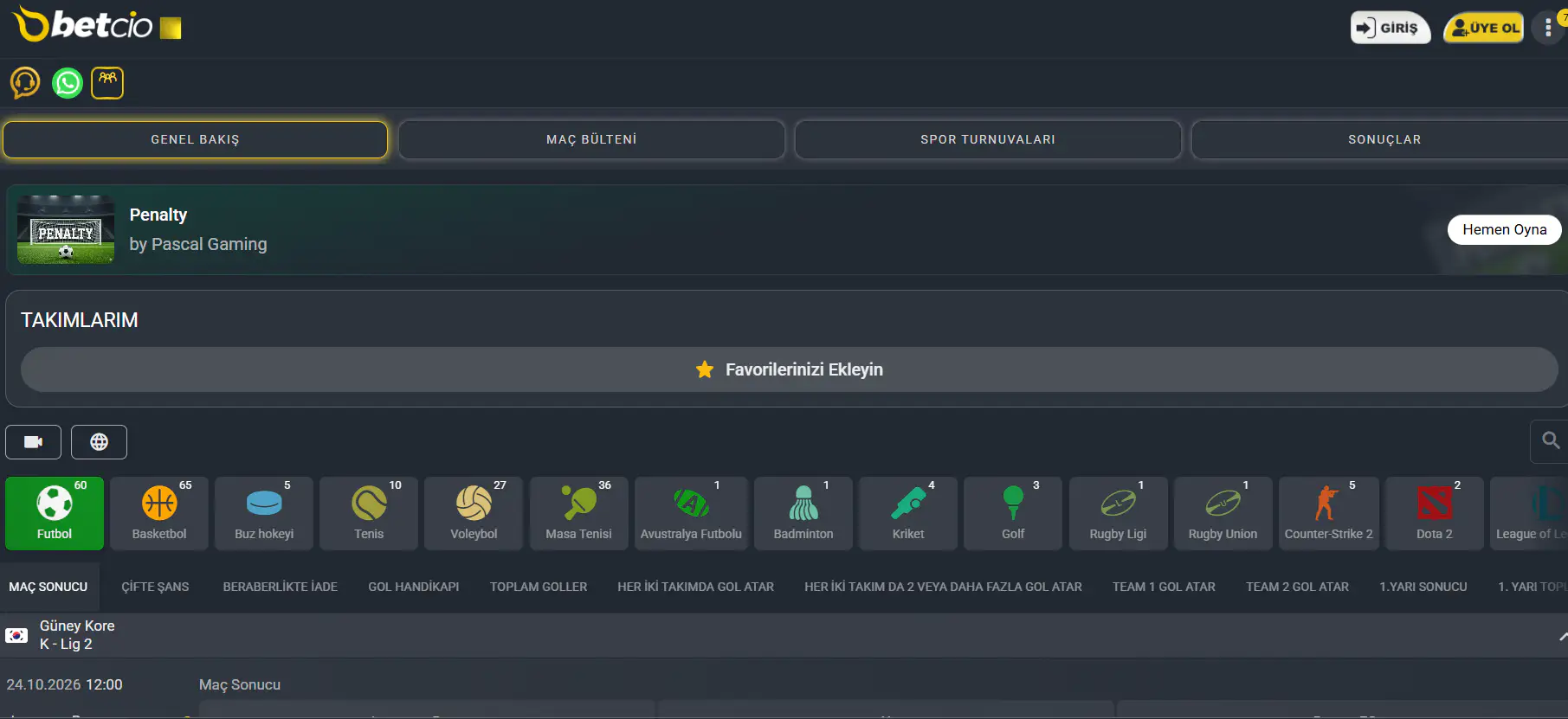Open live support headset chat icon

[x=25, y=83]
